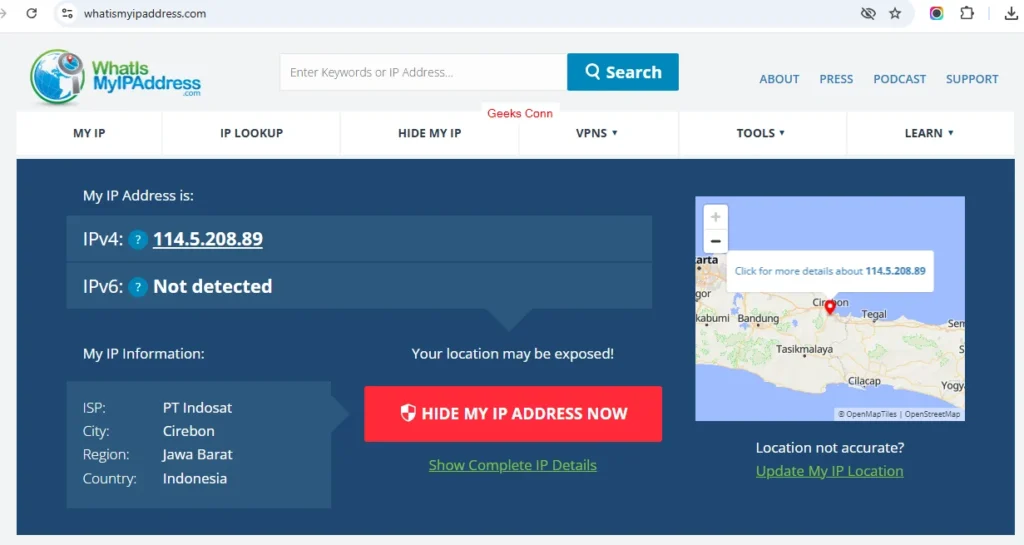Image resolution: width=1024 pixels, height=545 pixels.
Task: Click the Your location may be exposed text
Action: [513, 354]
